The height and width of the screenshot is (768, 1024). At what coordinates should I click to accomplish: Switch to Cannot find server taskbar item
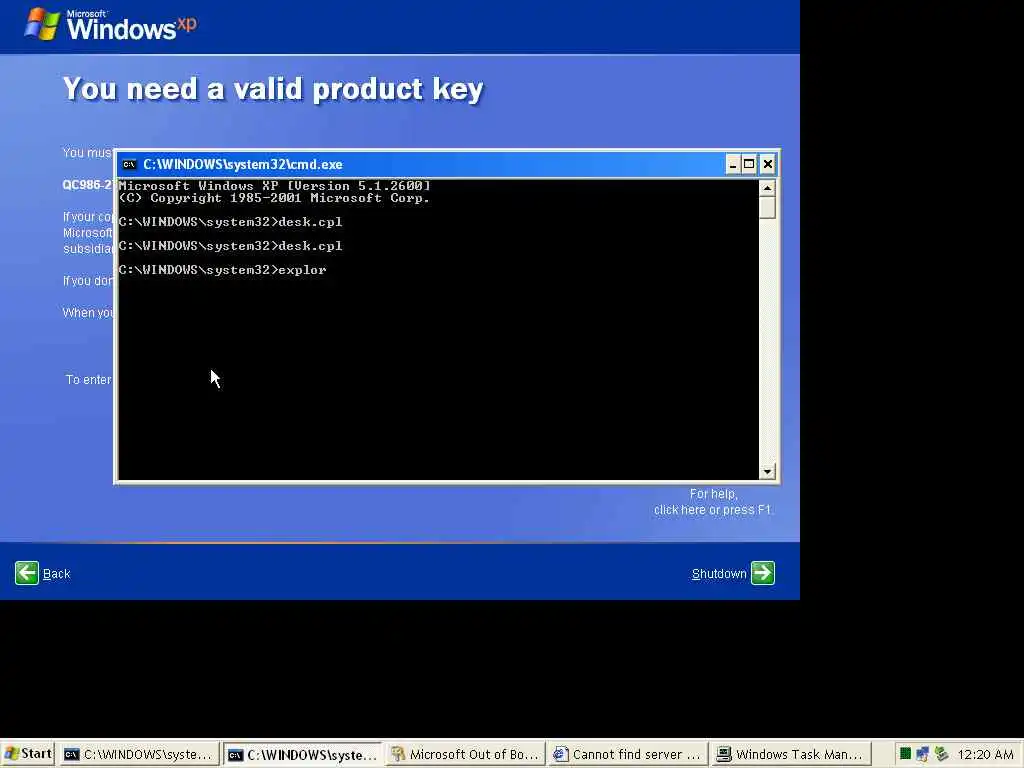click(x=628, y=754)
